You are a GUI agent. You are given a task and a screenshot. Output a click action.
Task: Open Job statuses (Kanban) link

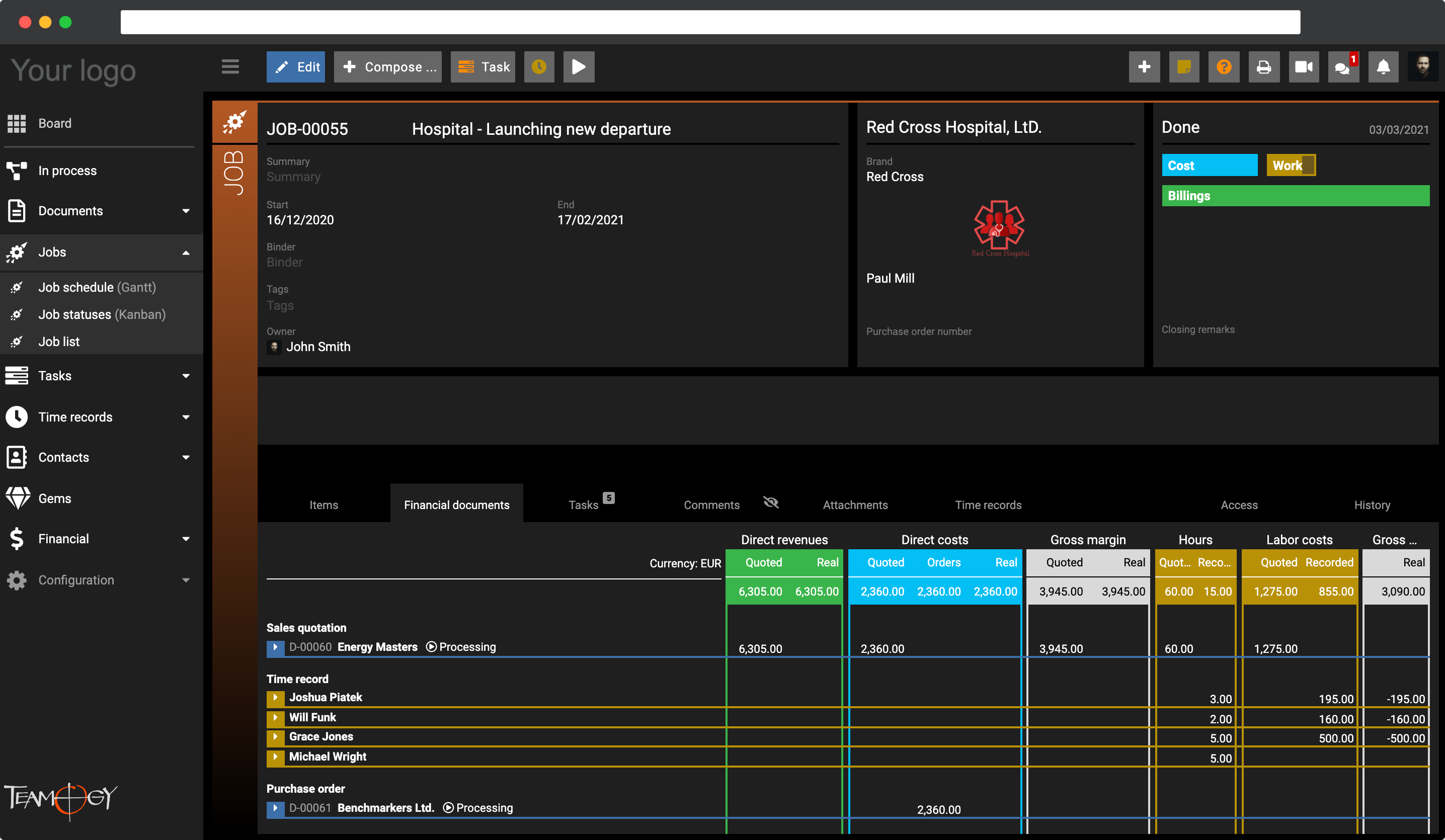[102, 314]
